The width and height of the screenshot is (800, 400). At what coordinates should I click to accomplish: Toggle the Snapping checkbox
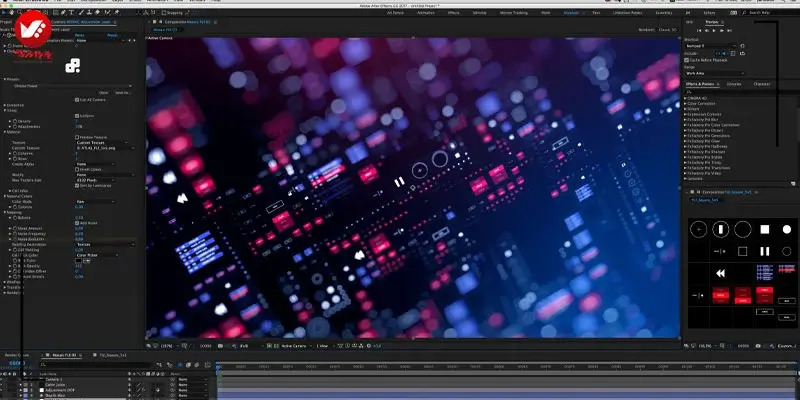pos(164,13)
